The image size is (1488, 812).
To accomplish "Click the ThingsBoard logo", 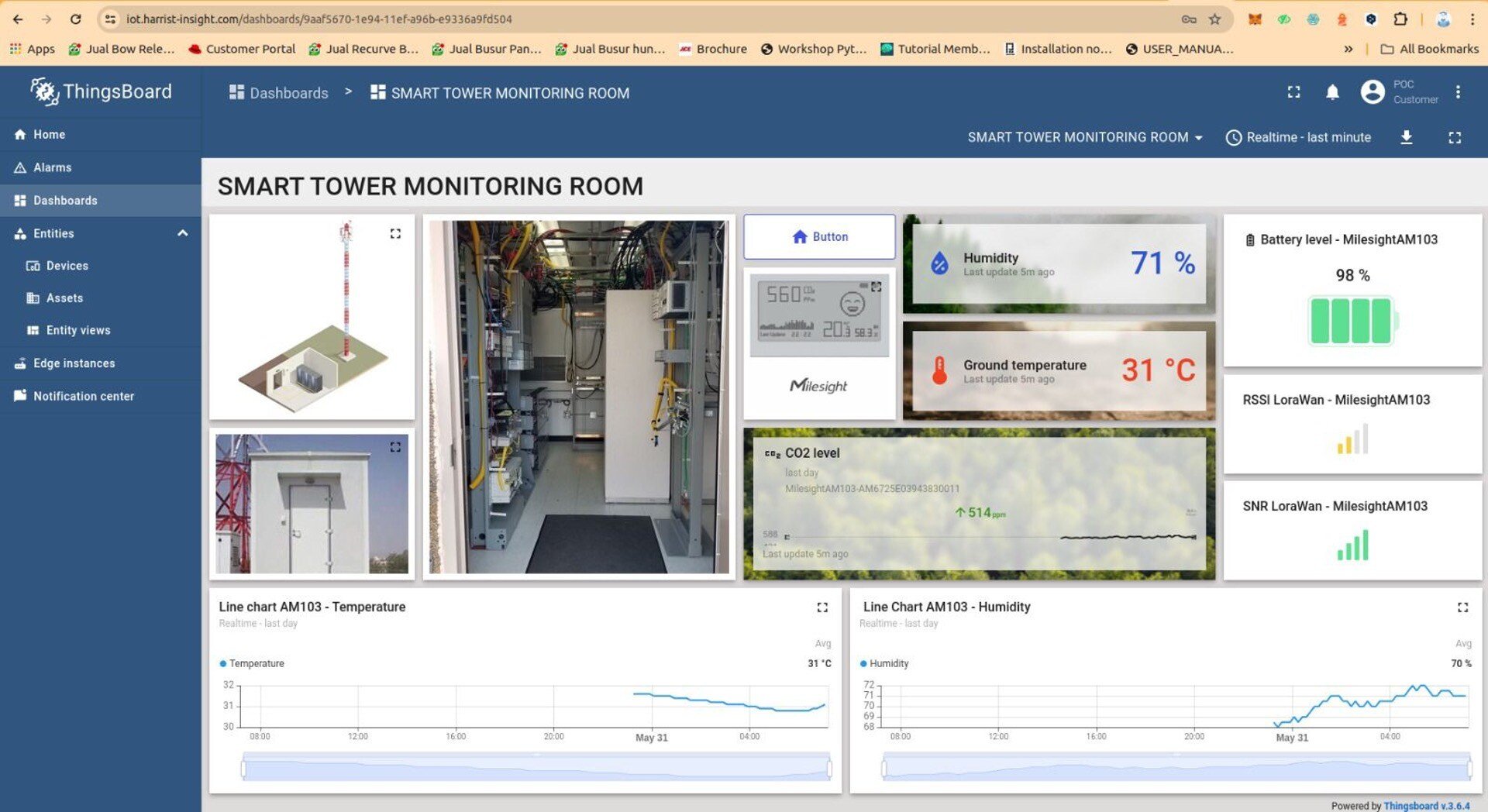I will [100, 91].
